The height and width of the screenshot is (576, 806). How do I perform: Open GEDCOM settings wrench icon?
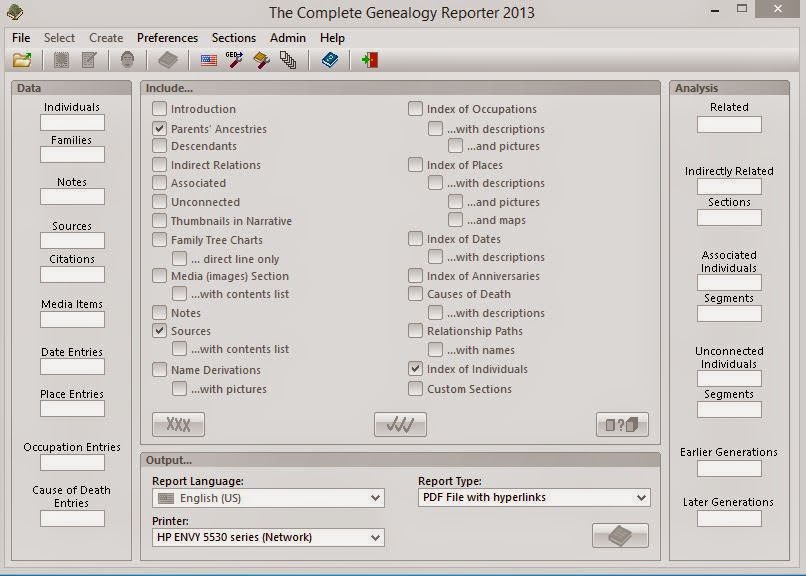coord(234,60)
